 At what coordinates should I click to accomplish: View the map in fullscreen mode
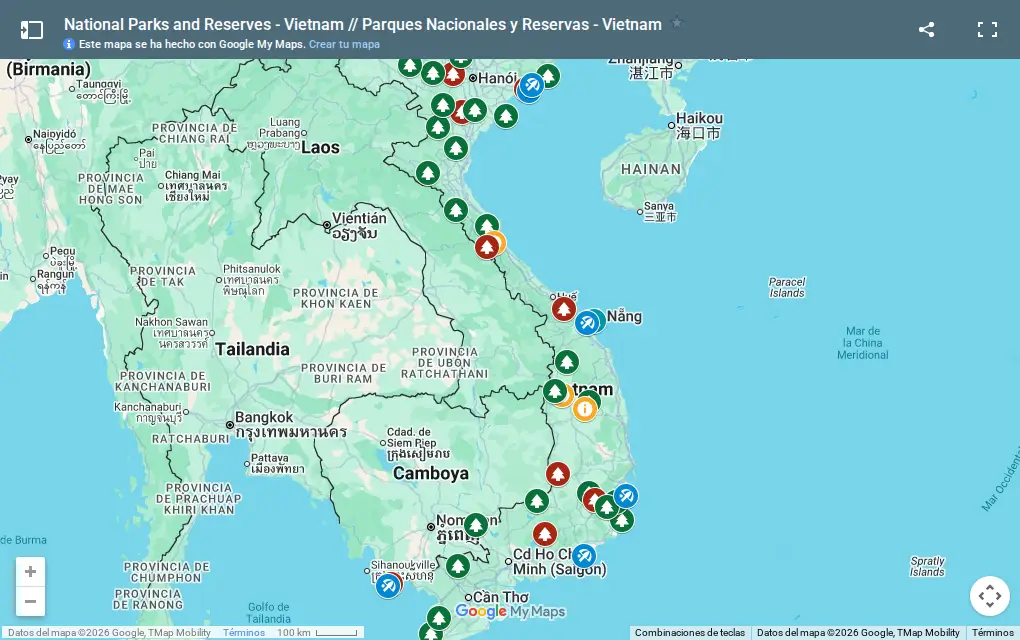point(987,30)
